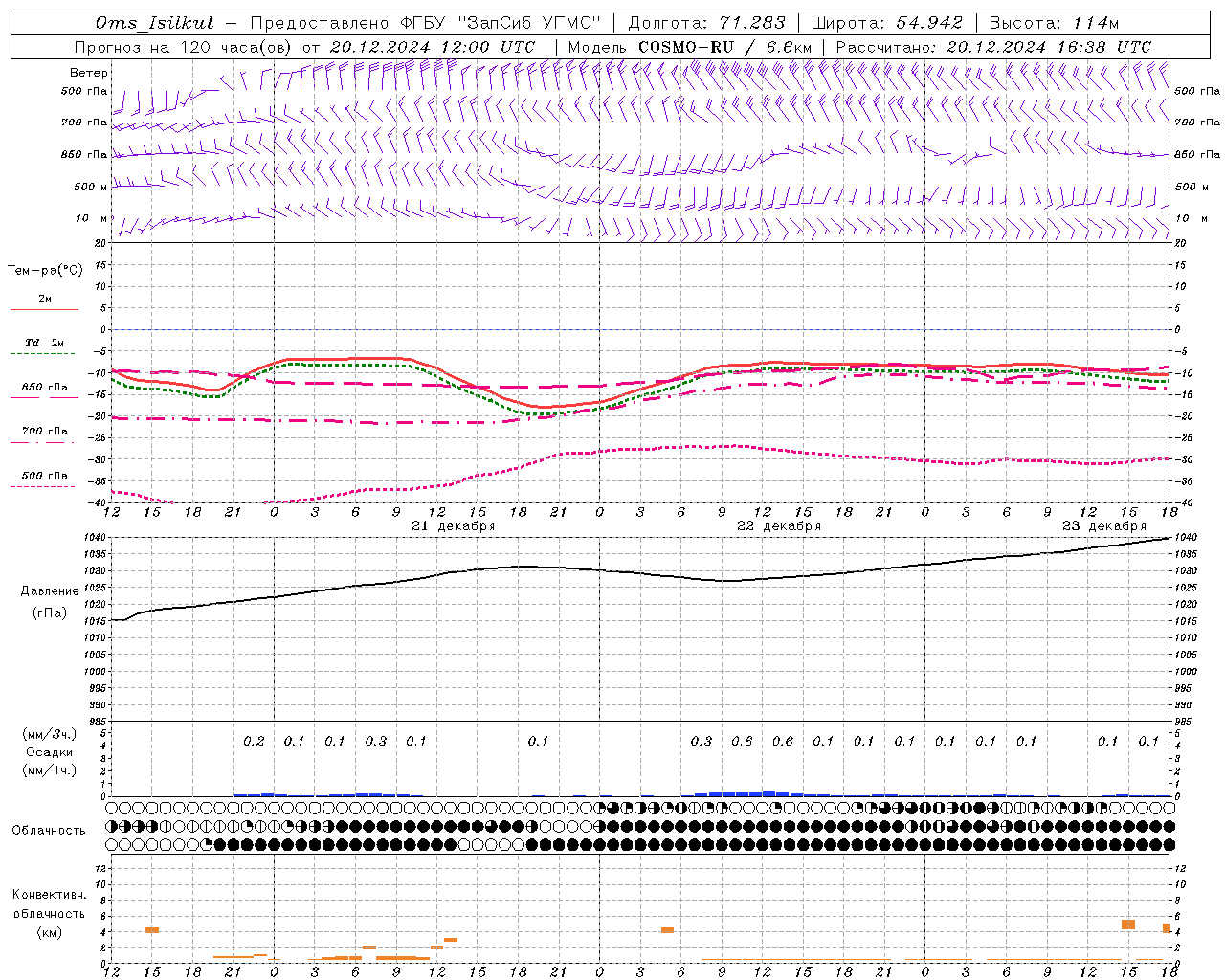Click the (мм/3ч.) precipitation unit label

pyautogui.click(x=50, y=735)
